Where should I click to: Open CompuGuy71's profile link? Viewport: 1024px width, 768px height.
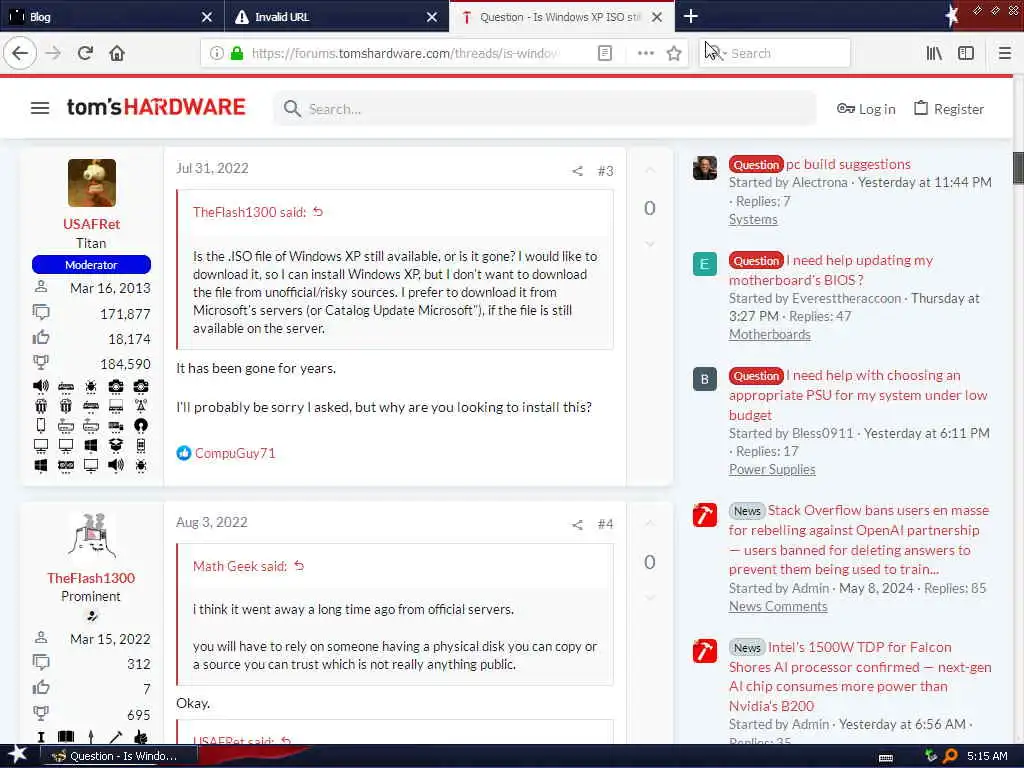235,453
